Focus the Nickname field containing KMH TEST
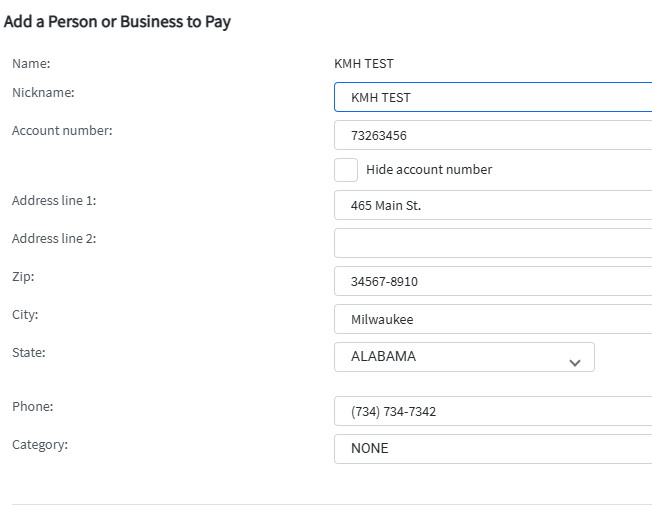This screenshot has width=652, height=525. point(493,97)
